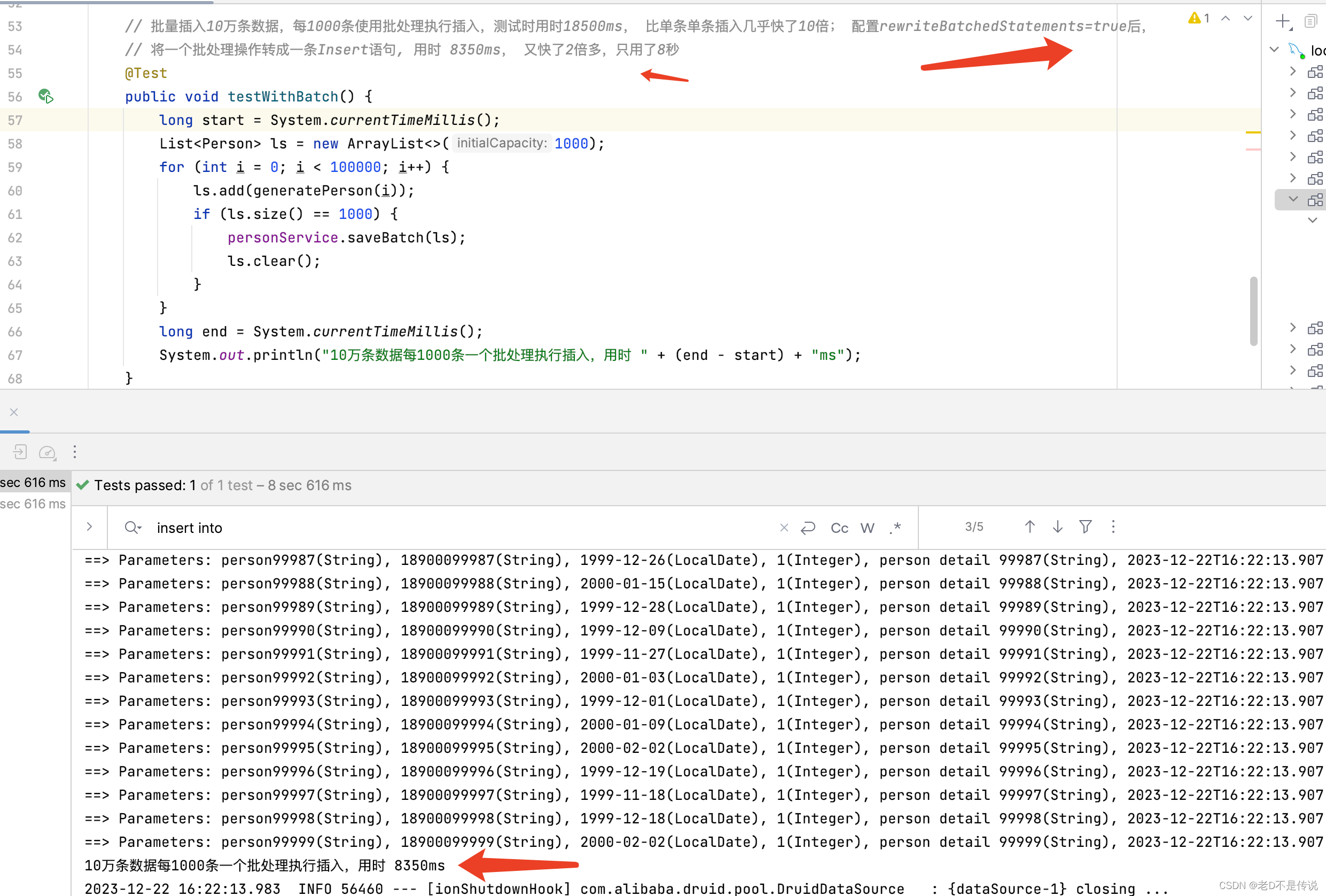Open more search options vertical dots
This screenshot has width=1326, height=896.
coord(1113,526)
